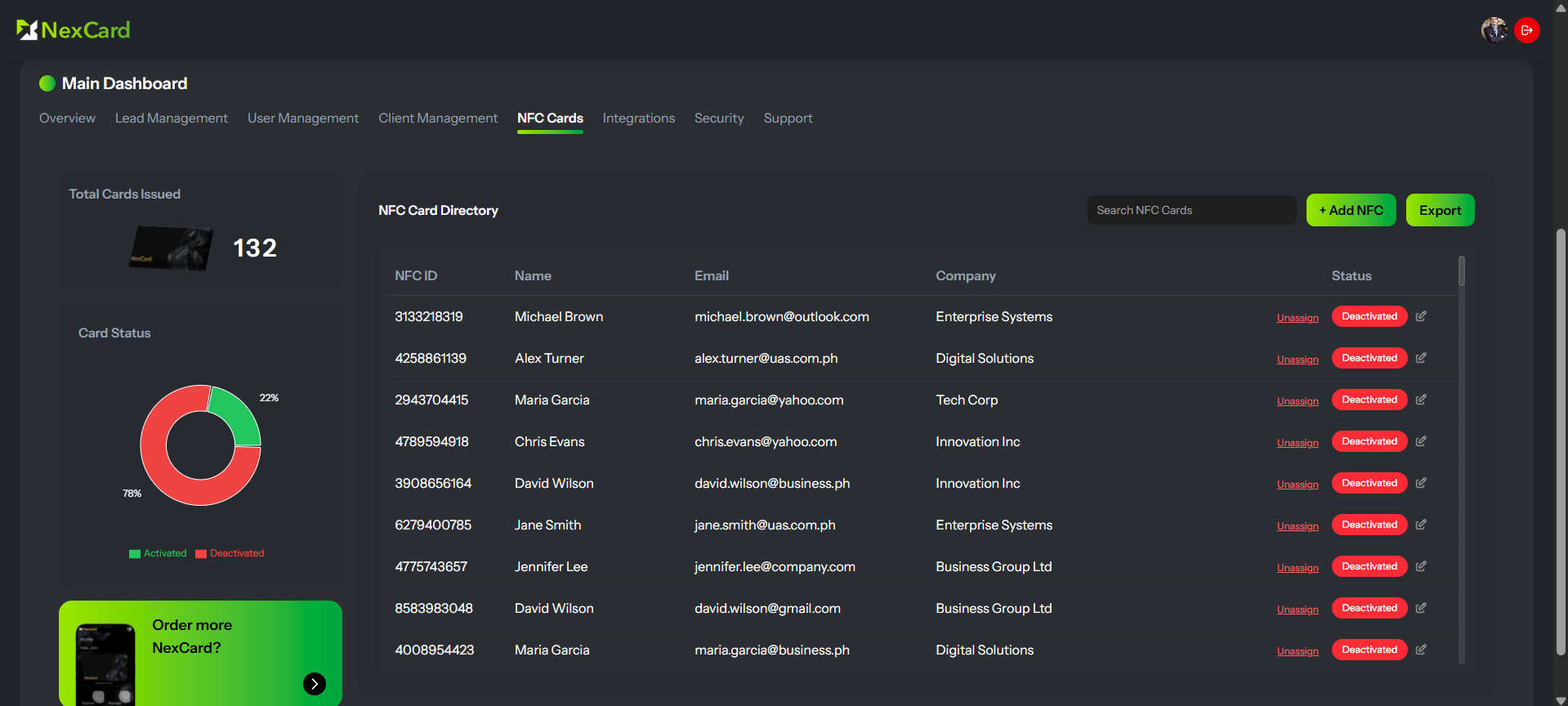The image size is (1568, 706).
Task: Open the user profile avatar
Action: pyautogui.click(x=1494, y=30)
